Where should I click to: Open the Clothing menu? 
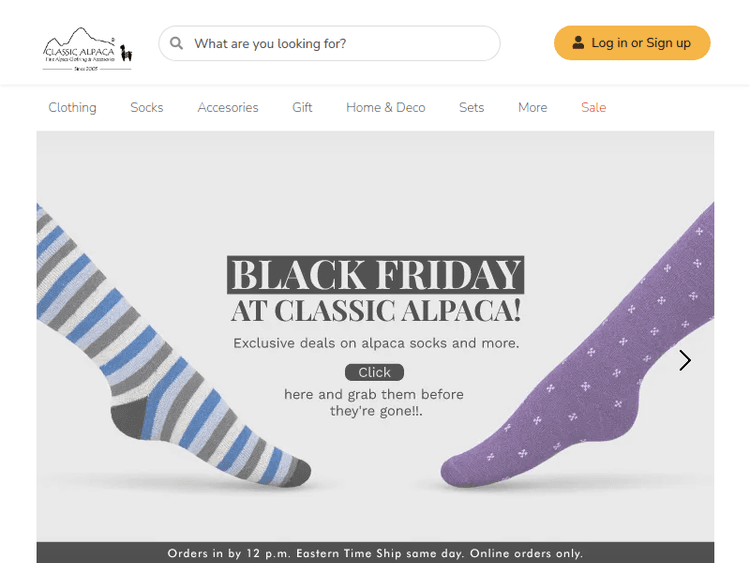pos(72,107)
